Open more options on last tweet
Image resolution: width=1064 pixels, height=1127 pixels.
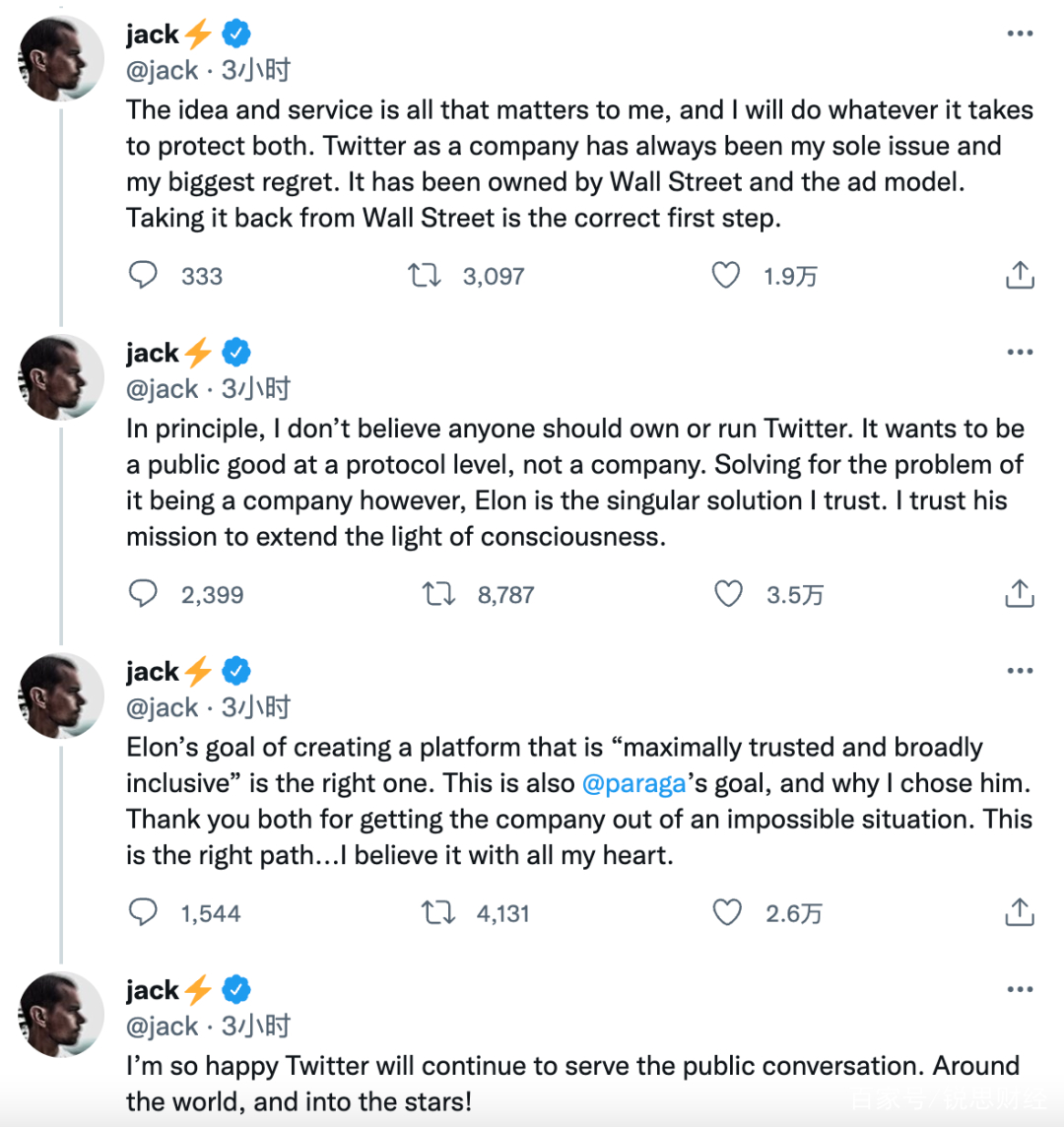click(1020, 990)
